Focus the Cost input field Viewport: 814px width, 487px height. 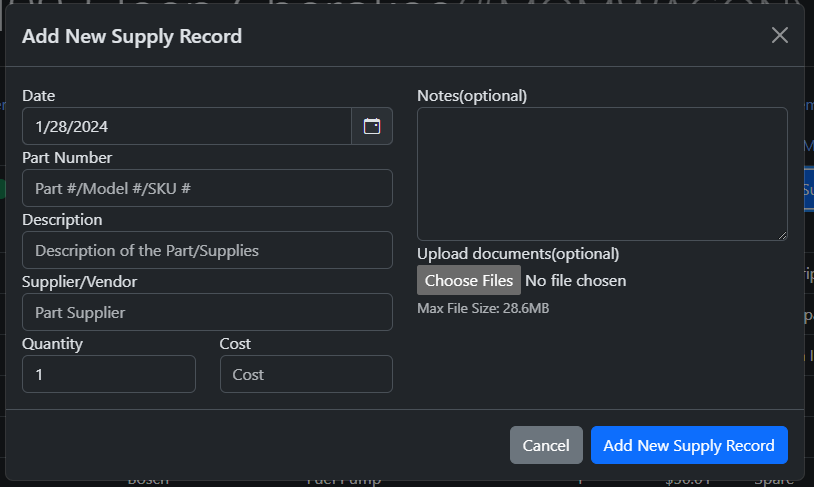click(306, 374)
